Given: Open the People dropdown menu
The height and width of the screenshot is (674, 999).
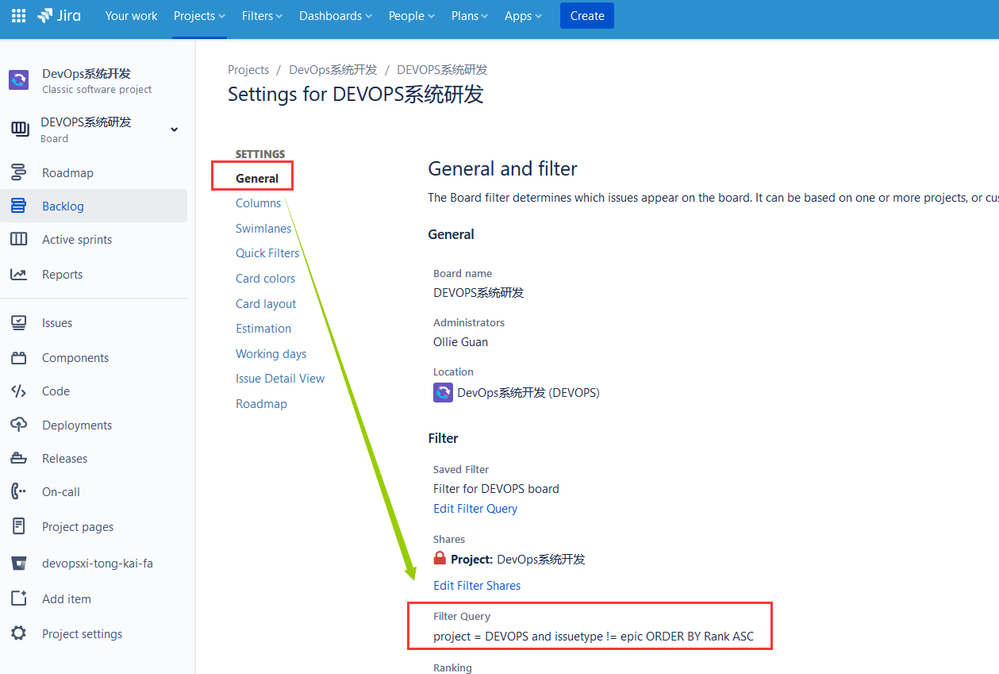Looking at the screenshot, I should click(412, 16).
